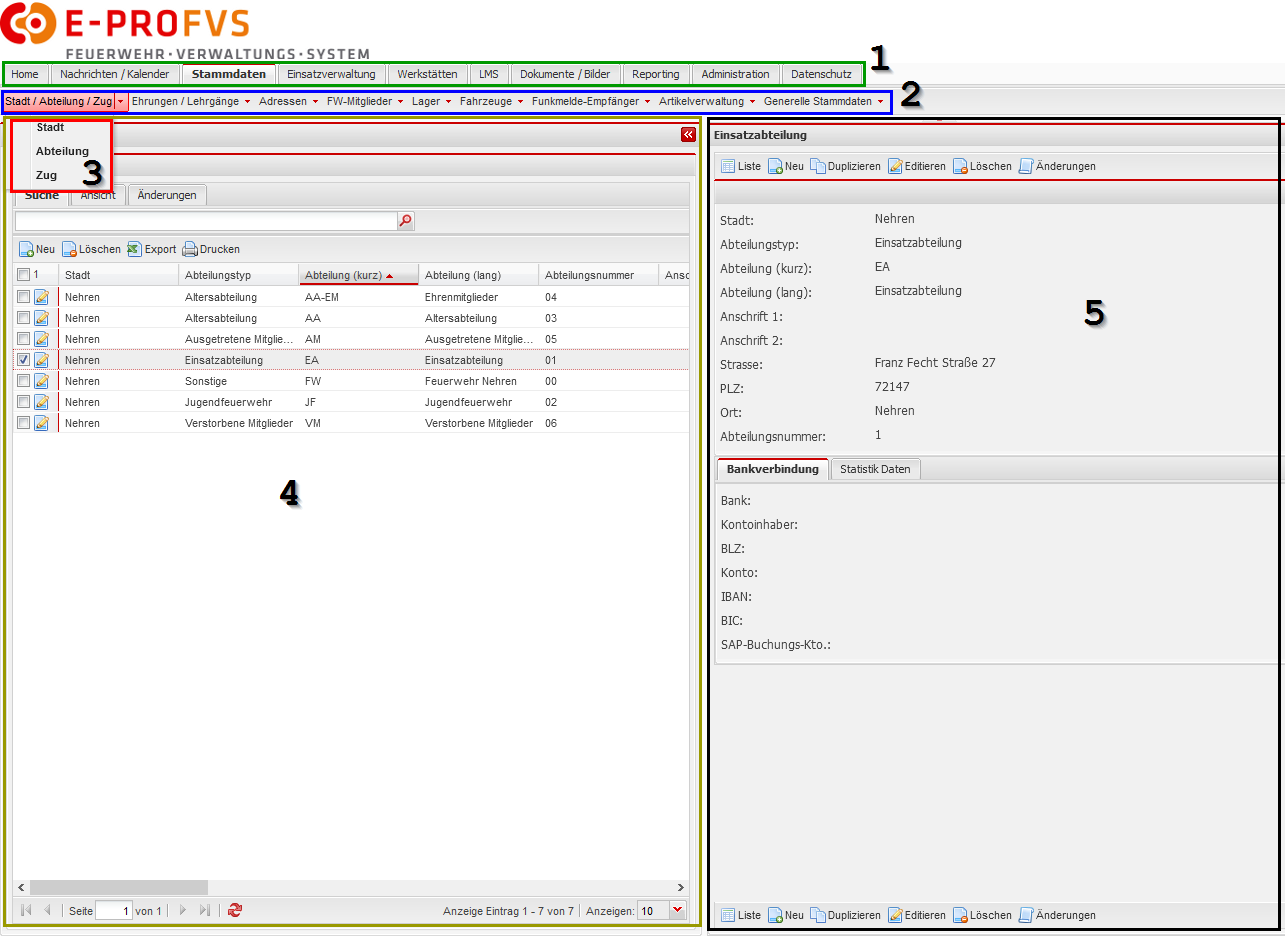Click the Drucken printer icon
Viewport: 1285px width, 937px height.
point(189,249)
